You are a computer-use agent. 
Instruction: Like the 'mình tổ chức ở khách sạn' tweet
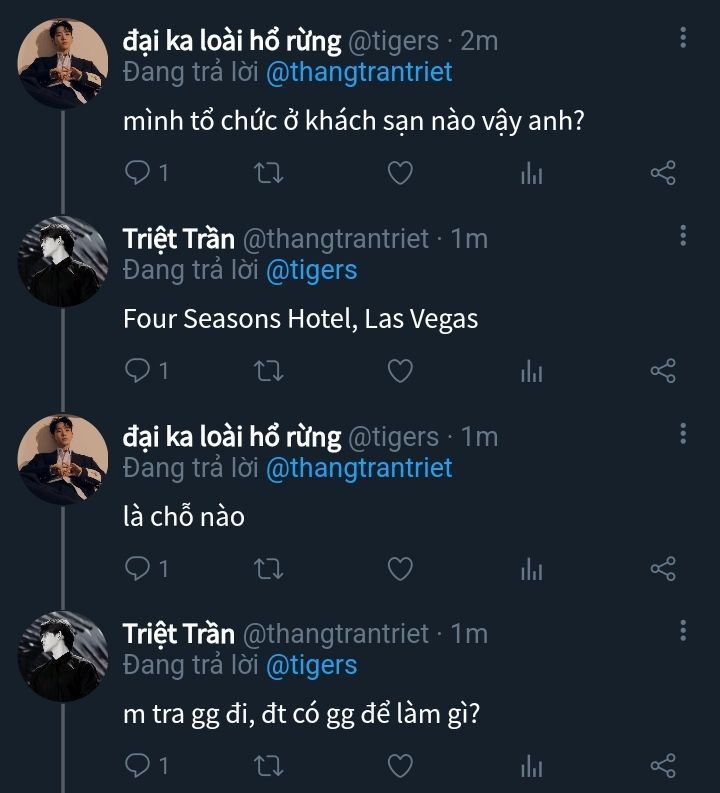[x=400, y=173]
